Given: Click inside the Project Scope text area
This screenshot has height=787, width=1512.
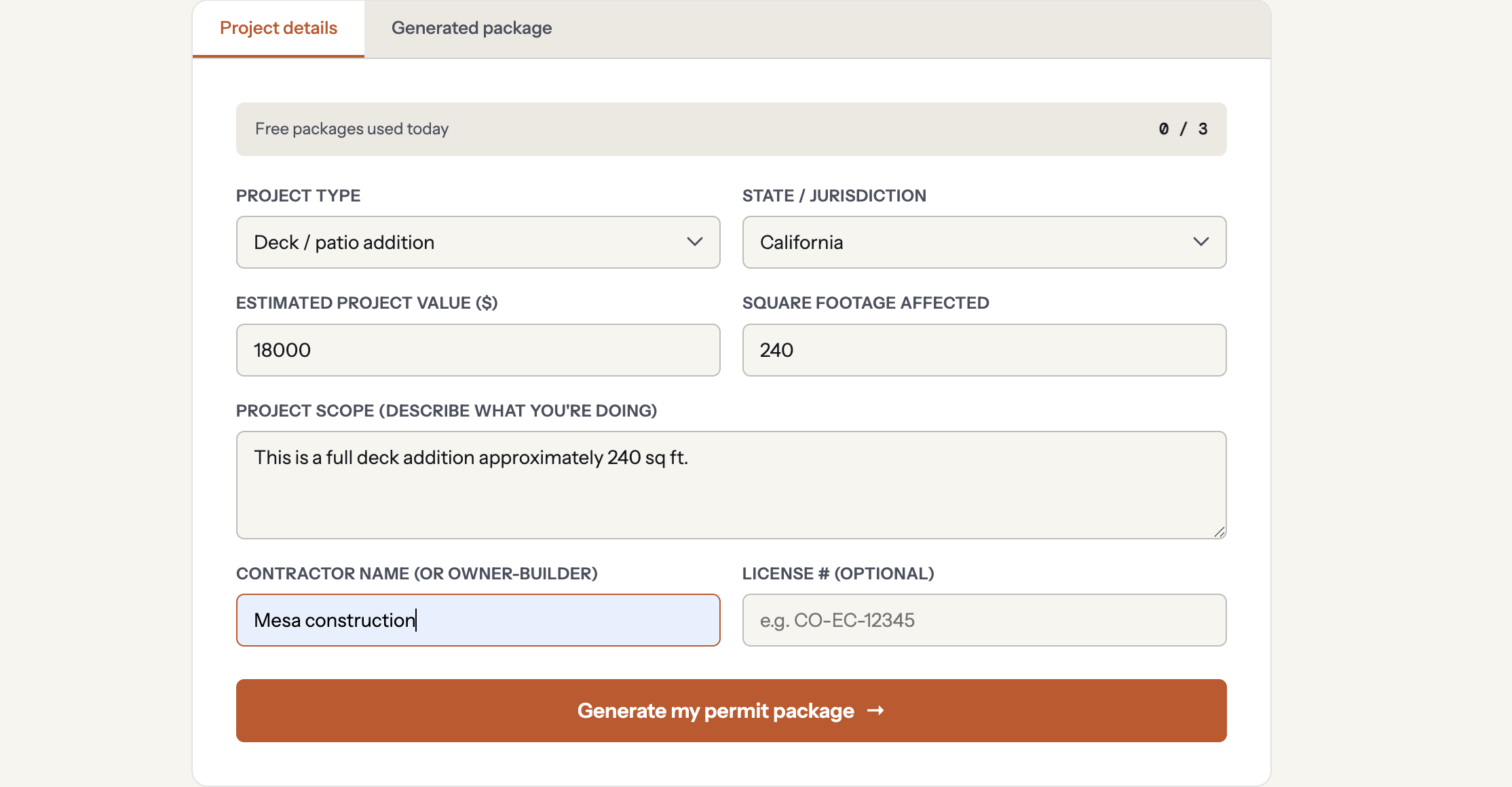Looking at the screenshot, I should click(x=731, y=485).
